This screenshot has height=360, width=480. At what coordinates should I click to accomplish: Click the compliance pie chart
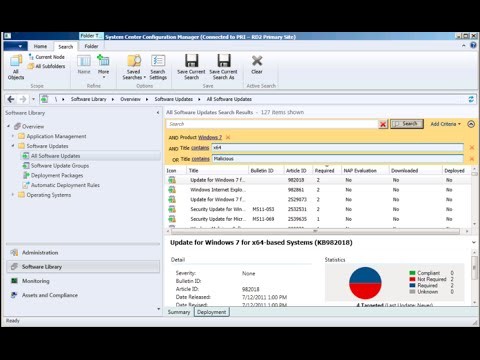coord(365,283)
